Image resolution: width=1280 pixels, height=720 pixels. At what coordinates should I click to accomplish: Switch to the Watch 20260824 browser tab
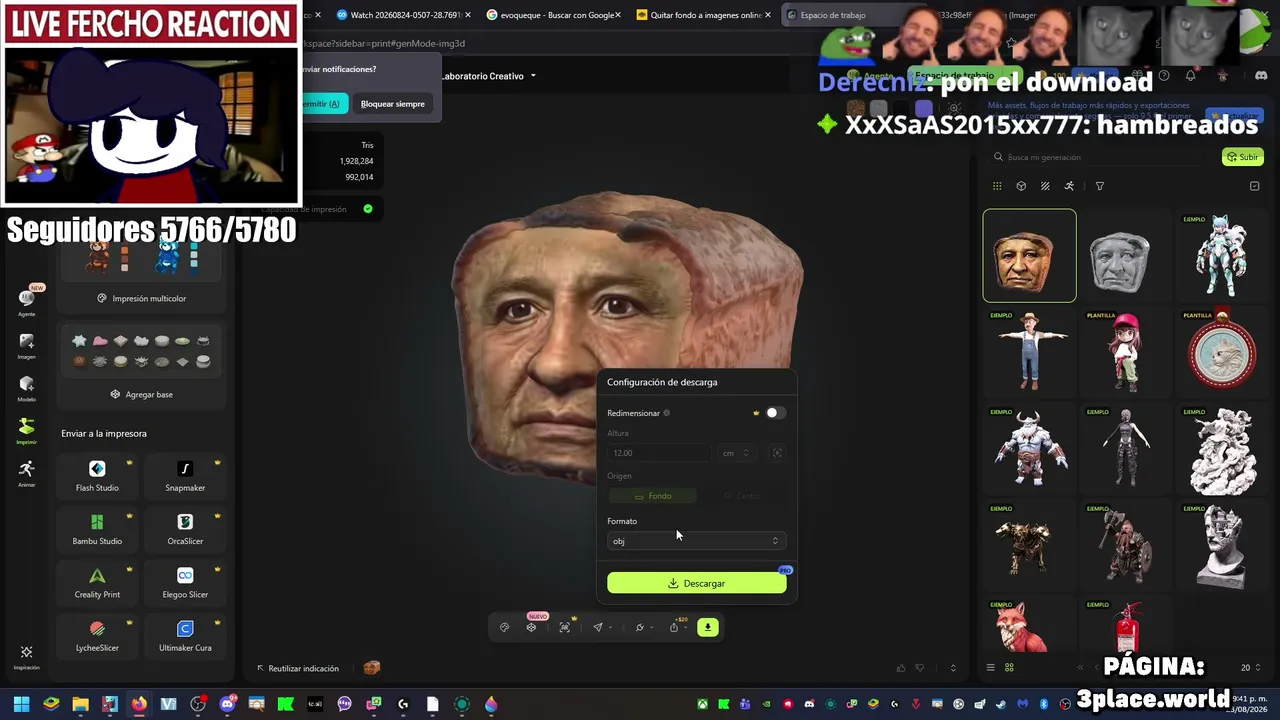405,15
